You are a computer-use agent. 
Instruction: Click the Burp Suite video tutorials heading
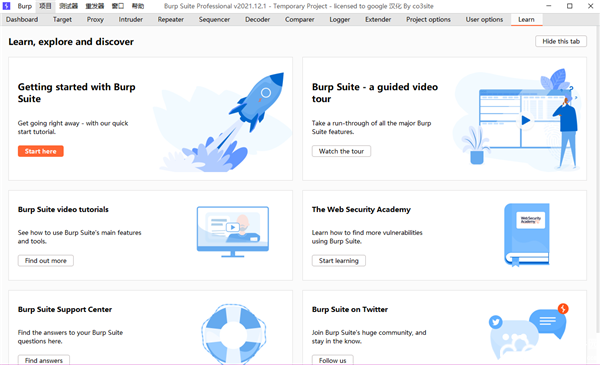click(63, 209)
